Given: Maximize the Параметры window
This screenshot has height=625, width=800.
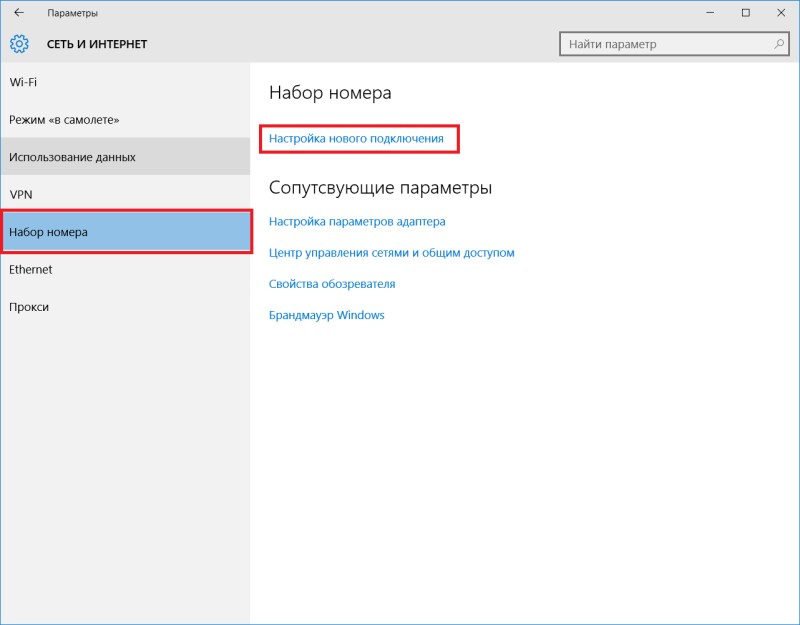Looking at the screenshot, I should [x=745, y=13].
